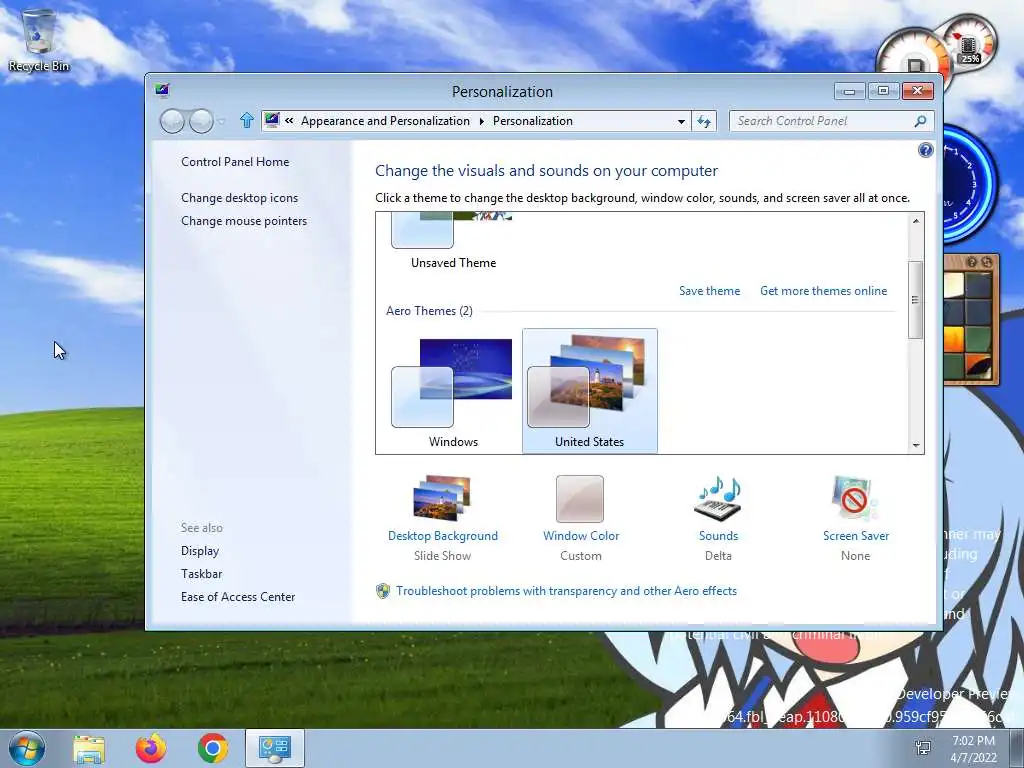Viewport: 1024px width, 768px height.
Task: Click the Show desktop button on the taskbar
Action: (x=1017, y=748)
